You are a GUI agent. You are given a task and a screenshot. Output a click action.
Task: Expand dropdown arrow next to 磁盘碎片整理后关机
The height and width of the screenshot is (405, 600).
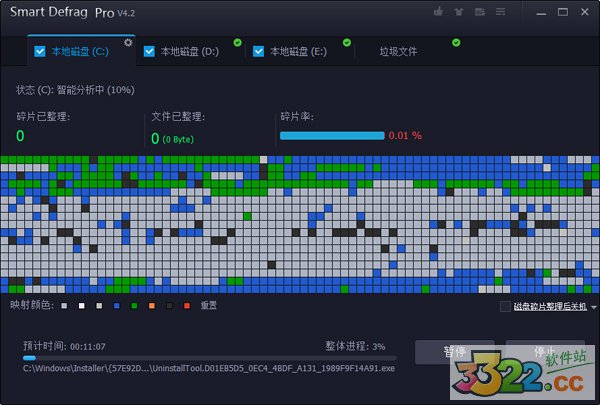[593, 307]
